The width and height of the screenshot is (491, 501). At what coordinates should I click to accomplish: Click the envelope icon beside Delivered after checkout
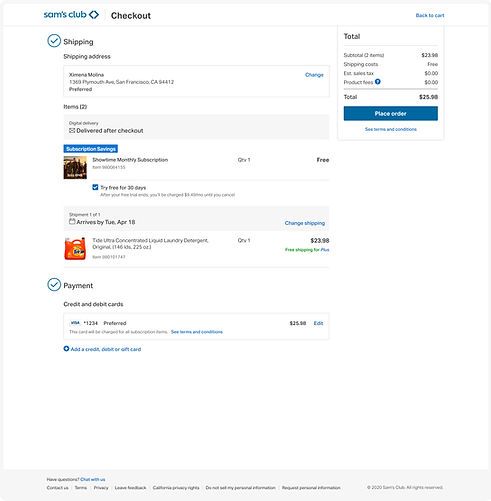(72, 130)
